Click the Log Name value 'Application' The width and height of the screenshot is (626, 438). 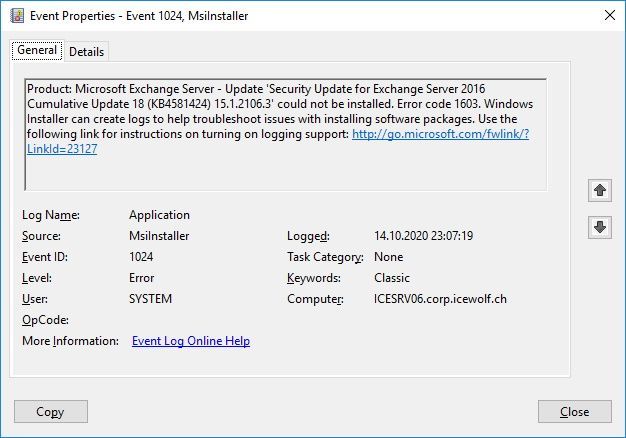(x=159, y=215)
